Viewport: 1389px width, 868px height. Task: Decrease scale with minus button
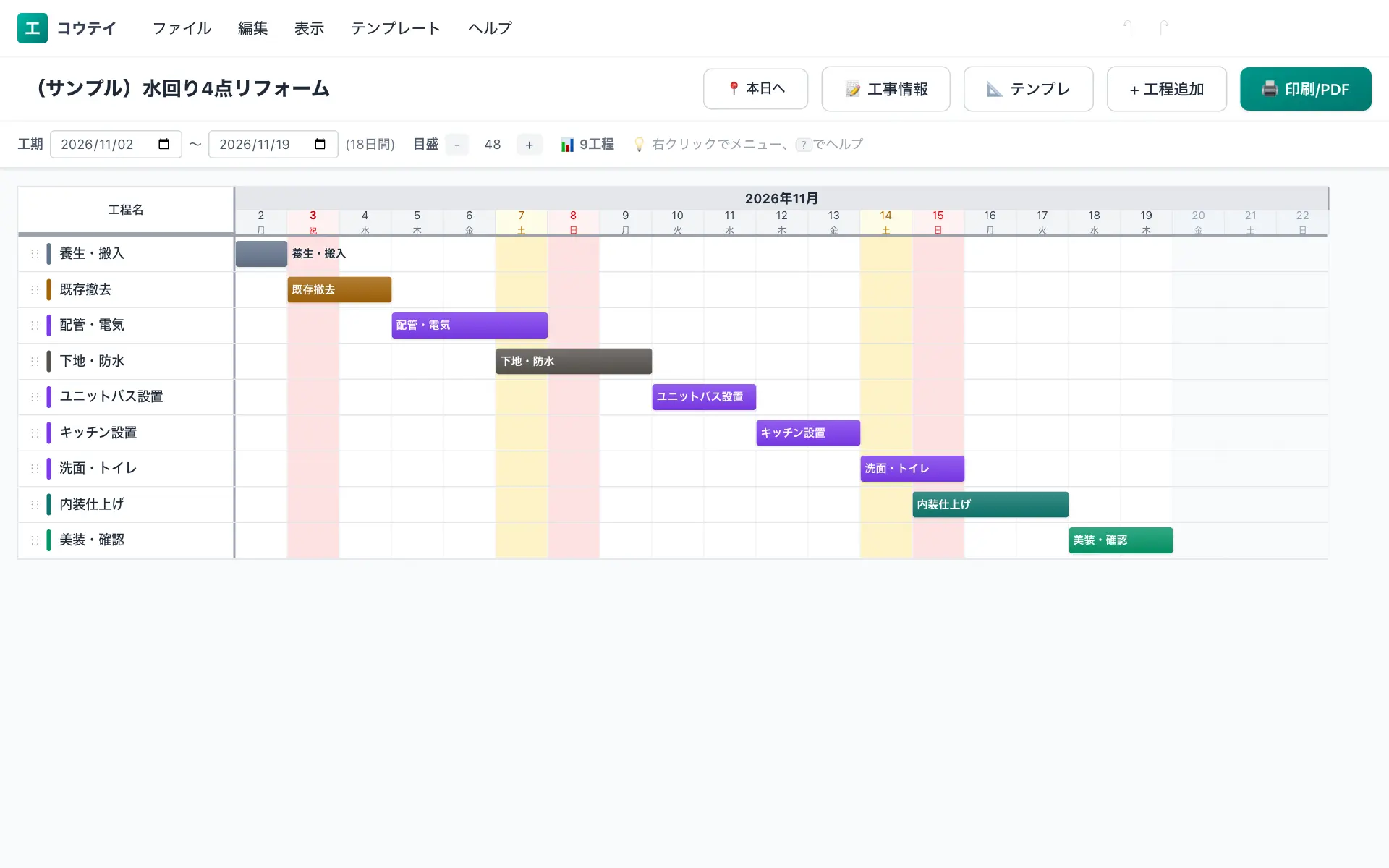457,145
